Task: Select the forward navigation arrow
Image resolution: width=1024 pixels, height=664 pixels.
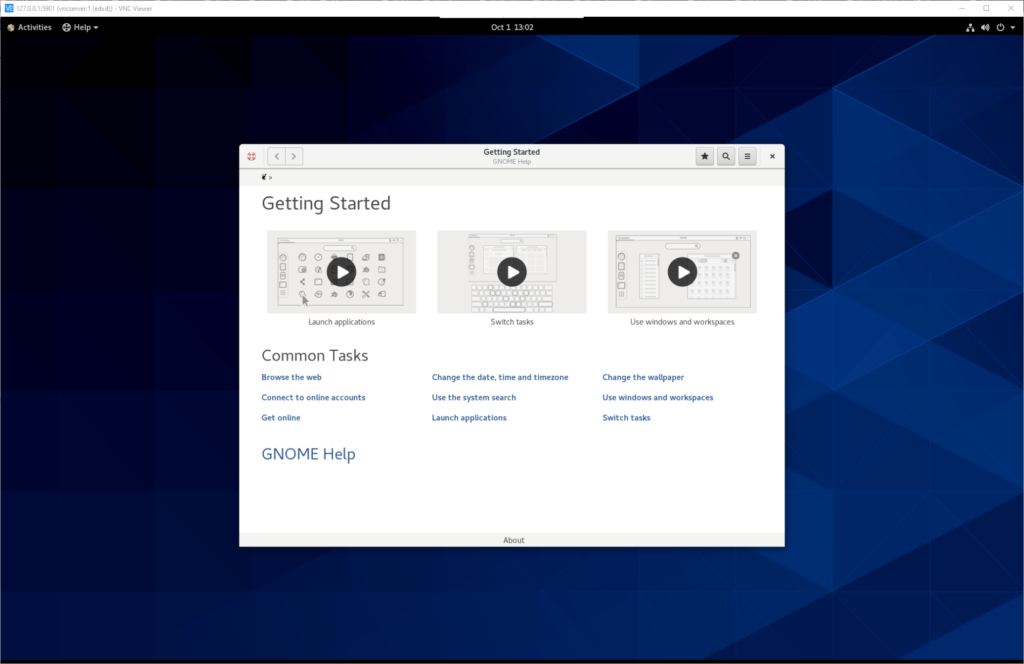Action: point(293,156)
